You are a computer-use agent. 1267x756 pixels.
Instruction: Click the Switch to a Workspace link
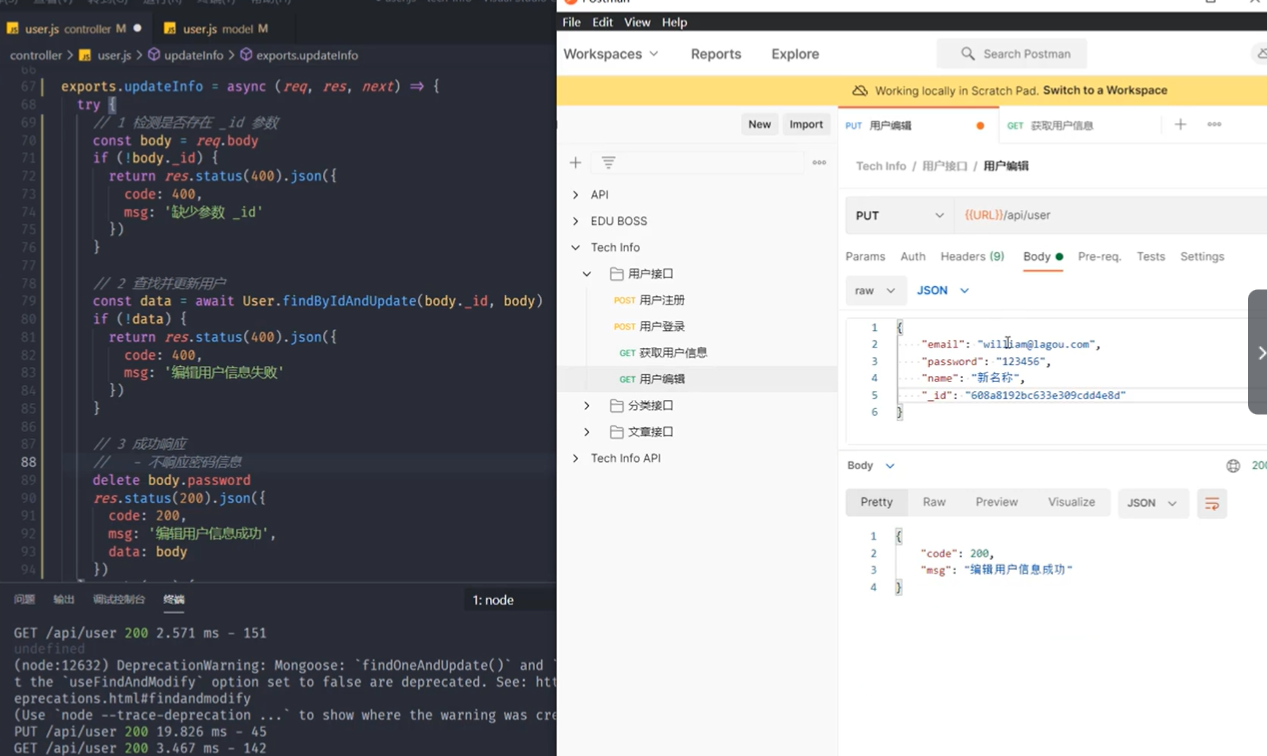(x=1105, y=90)
